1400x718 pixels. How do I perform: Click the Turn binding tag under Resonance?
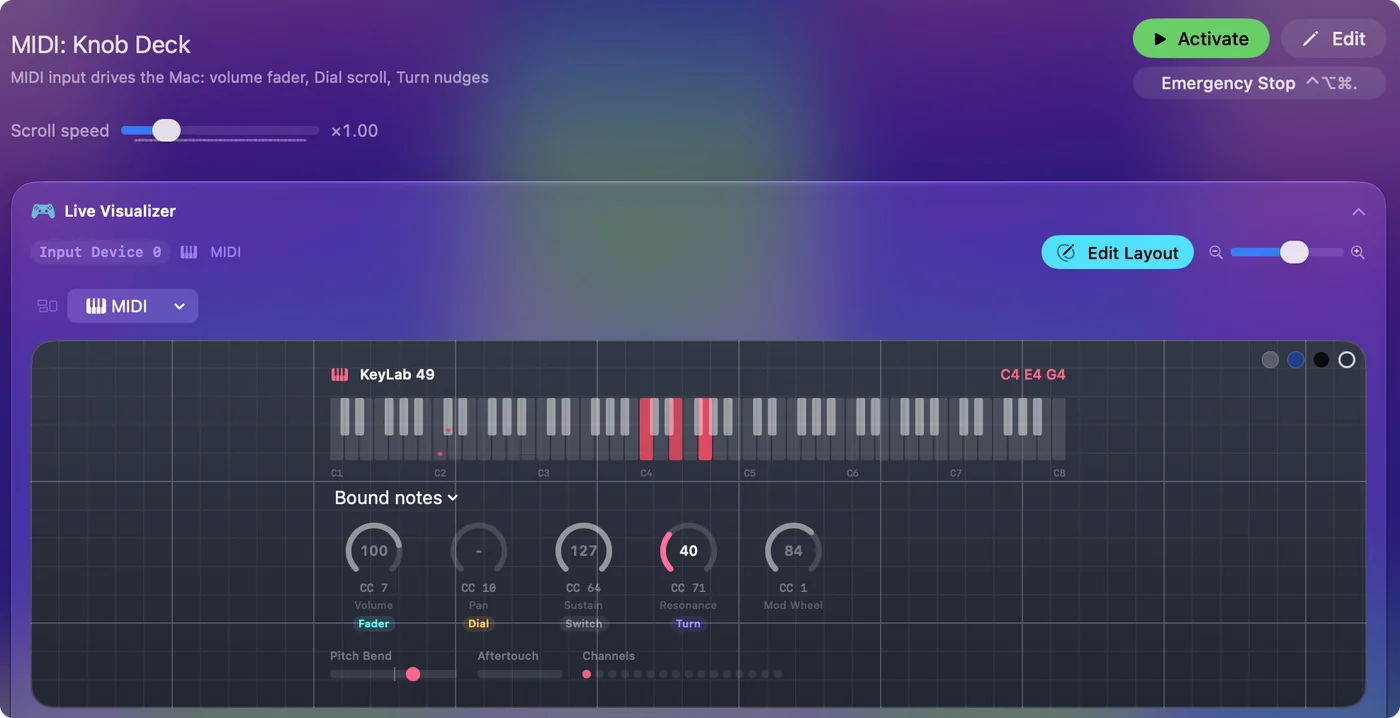(688, 623)
